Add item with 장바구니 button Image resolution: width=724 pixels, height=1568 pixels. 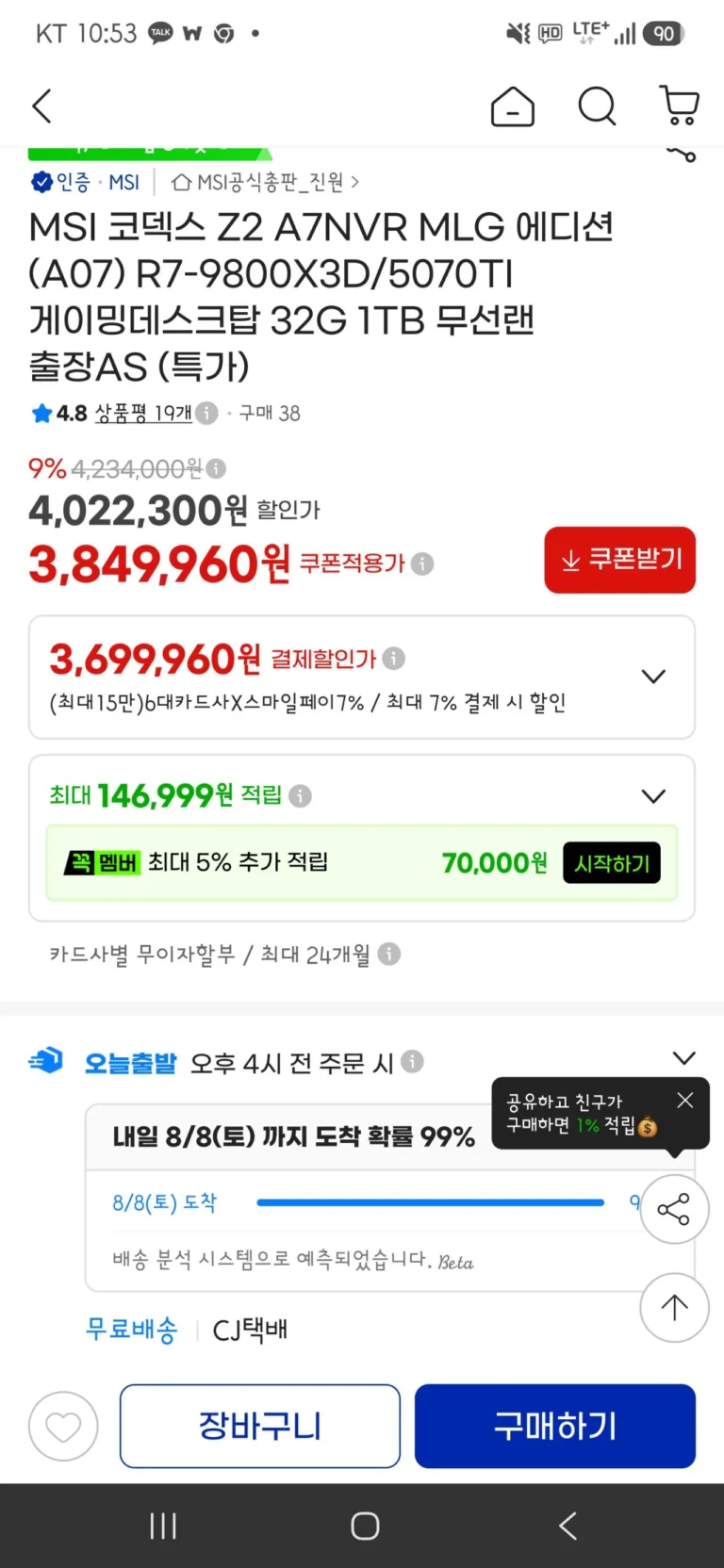click(x=260, y=1426)
